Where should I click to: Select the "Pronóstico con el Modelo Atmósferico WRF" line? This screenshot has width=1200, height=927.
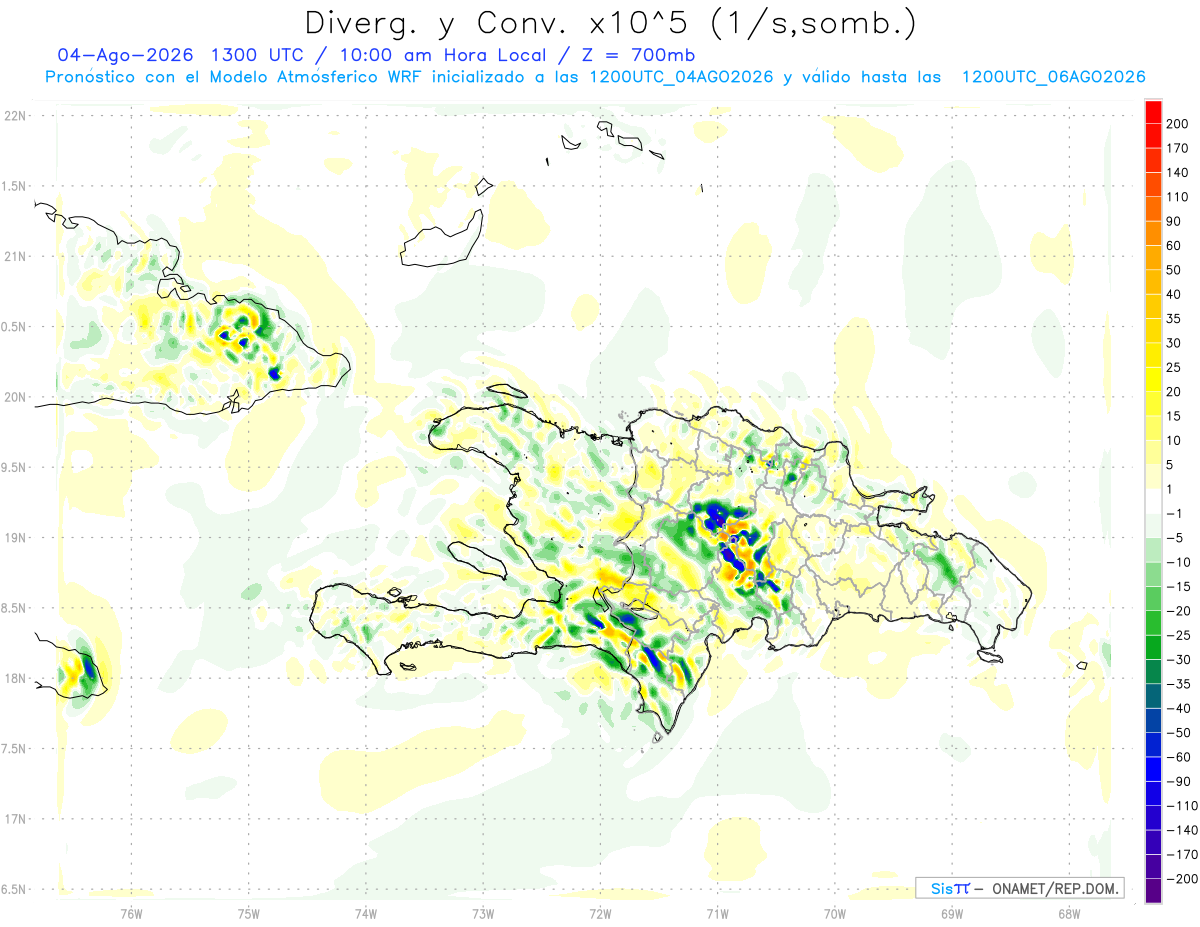coord(236,77)
